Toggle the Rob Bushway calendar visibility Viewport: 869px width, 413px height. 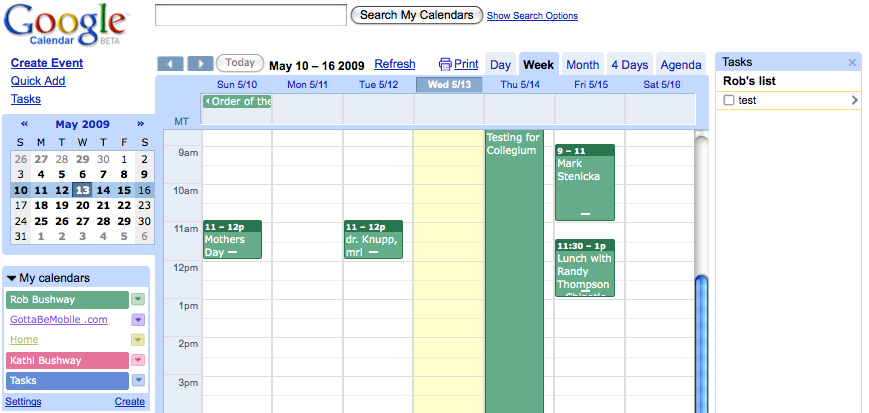67,300
